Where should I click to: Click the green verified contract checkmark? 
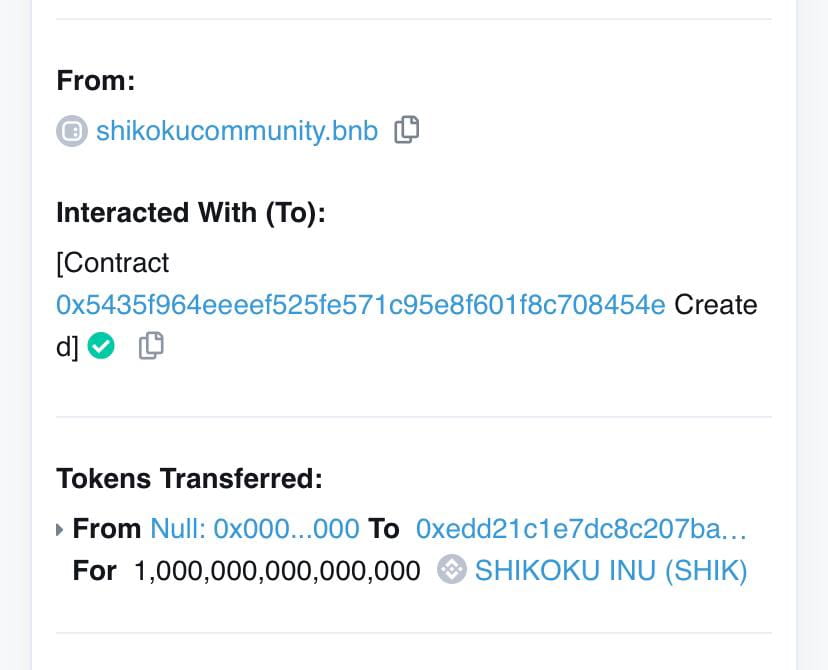tap(101, 346)
